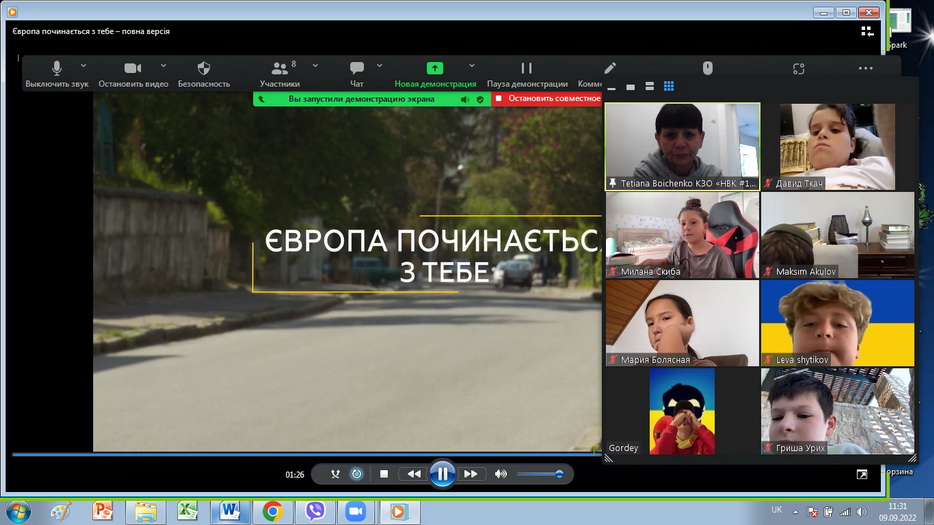Expand the arrow next to Участники
934x525 pixels.
(x=315, y=66)
